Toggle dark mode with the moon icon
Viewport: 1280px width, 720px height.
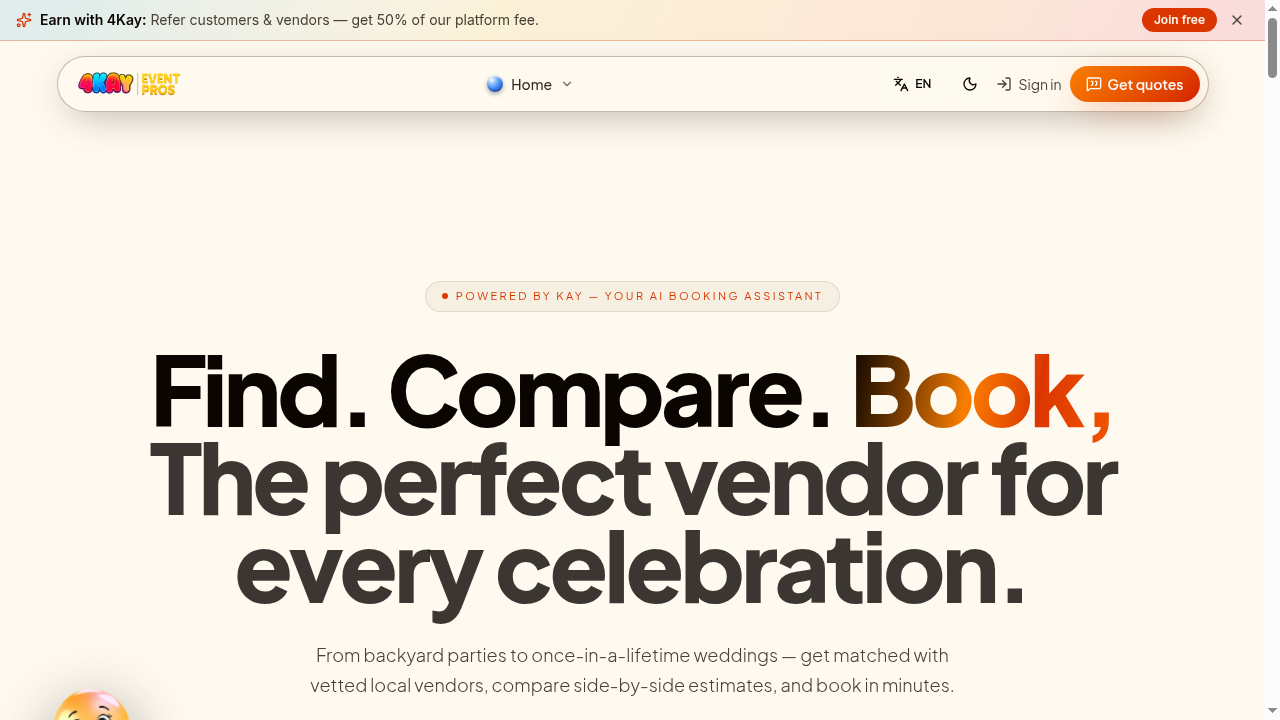[970, 84]
